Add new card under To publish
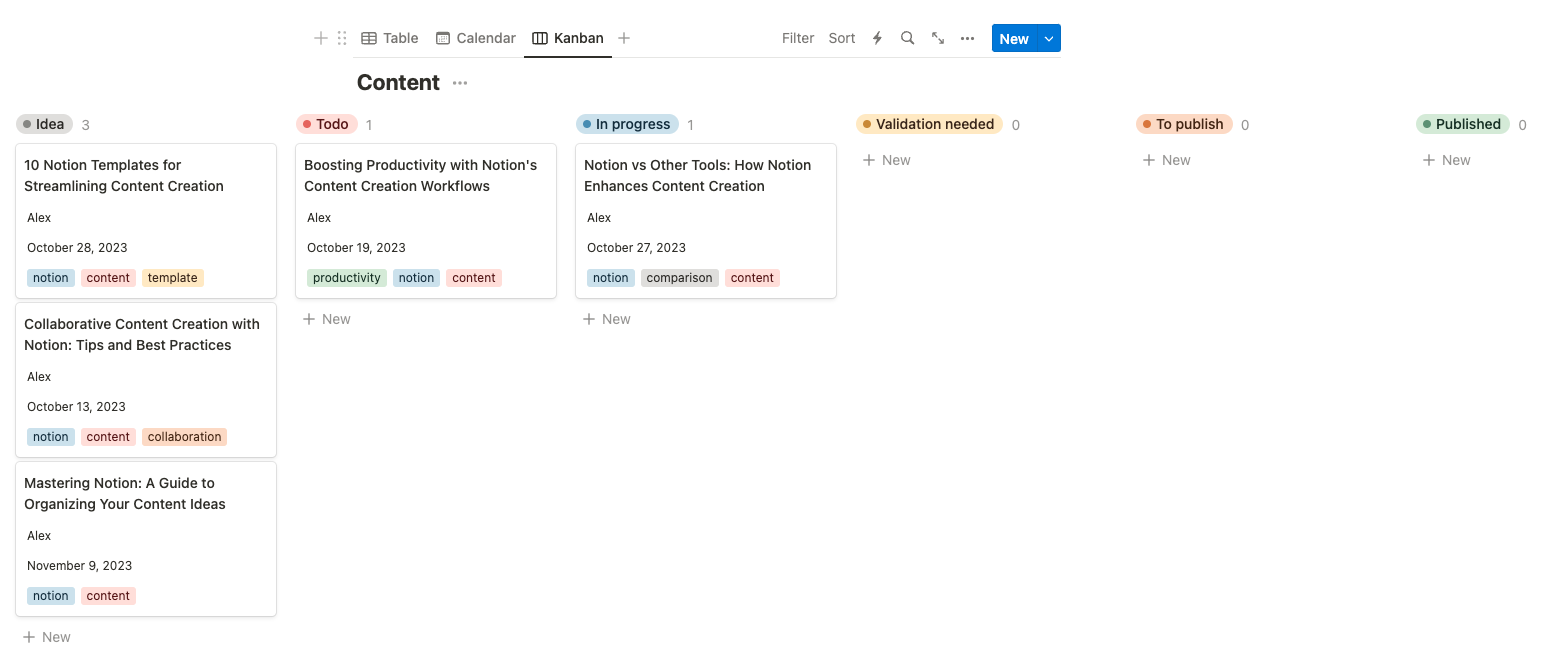This screenshot has height=655, width=1562. pyautogui.click(x=1167, y=160)
